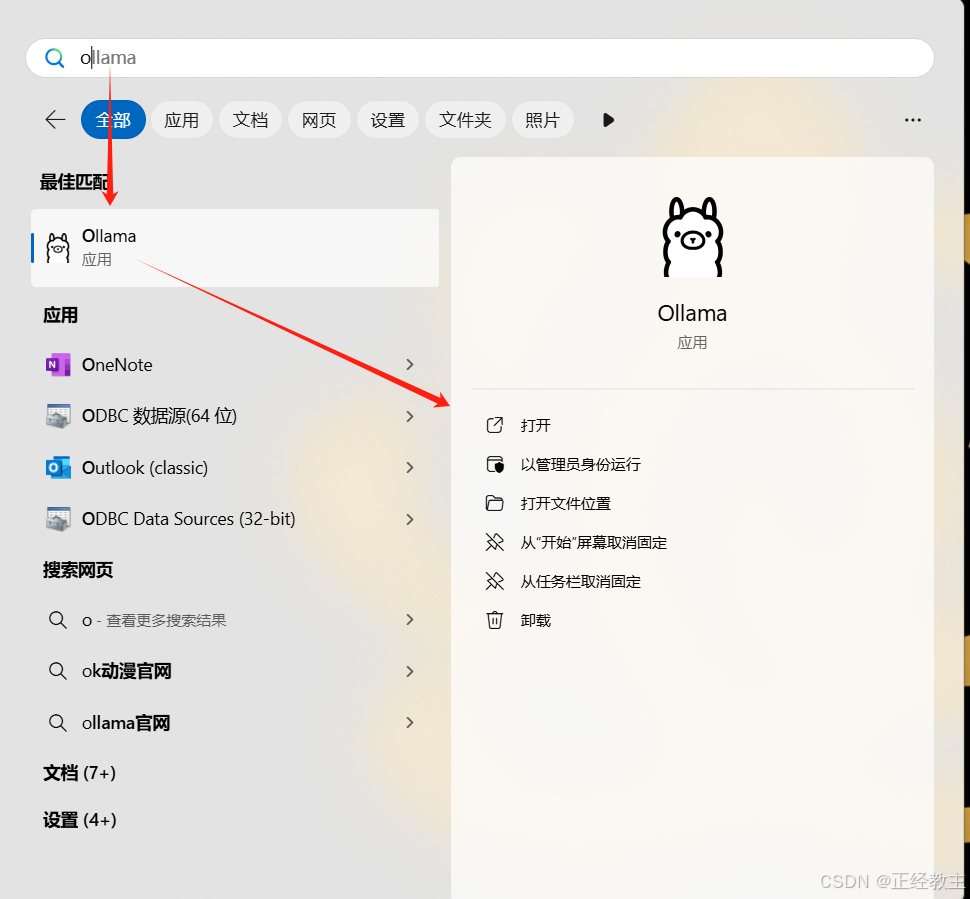Image resolution: width=970 pixels, height=899 pixels.
Task: Switch to the 设置 filter tab
Action: 388,119
